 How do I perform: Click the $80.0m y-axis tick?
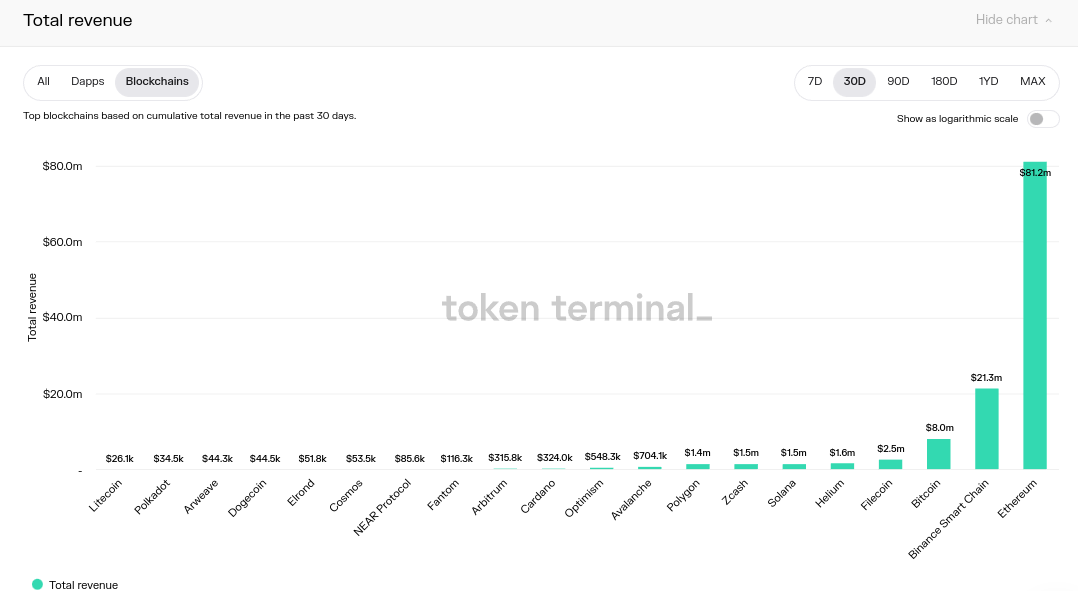63,166
